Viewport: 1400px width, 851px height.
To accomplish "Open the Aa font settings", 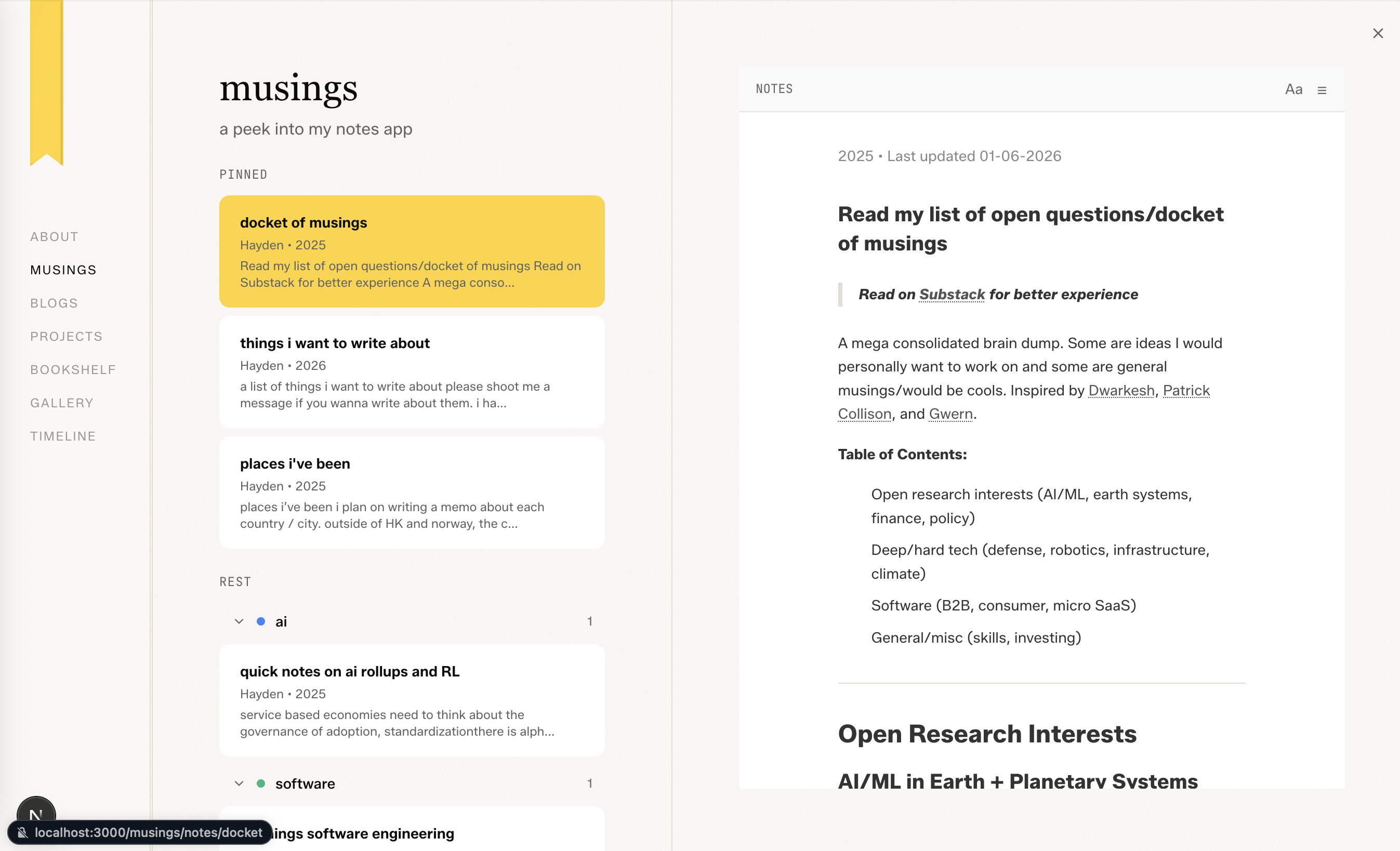I will (1293, 90).
